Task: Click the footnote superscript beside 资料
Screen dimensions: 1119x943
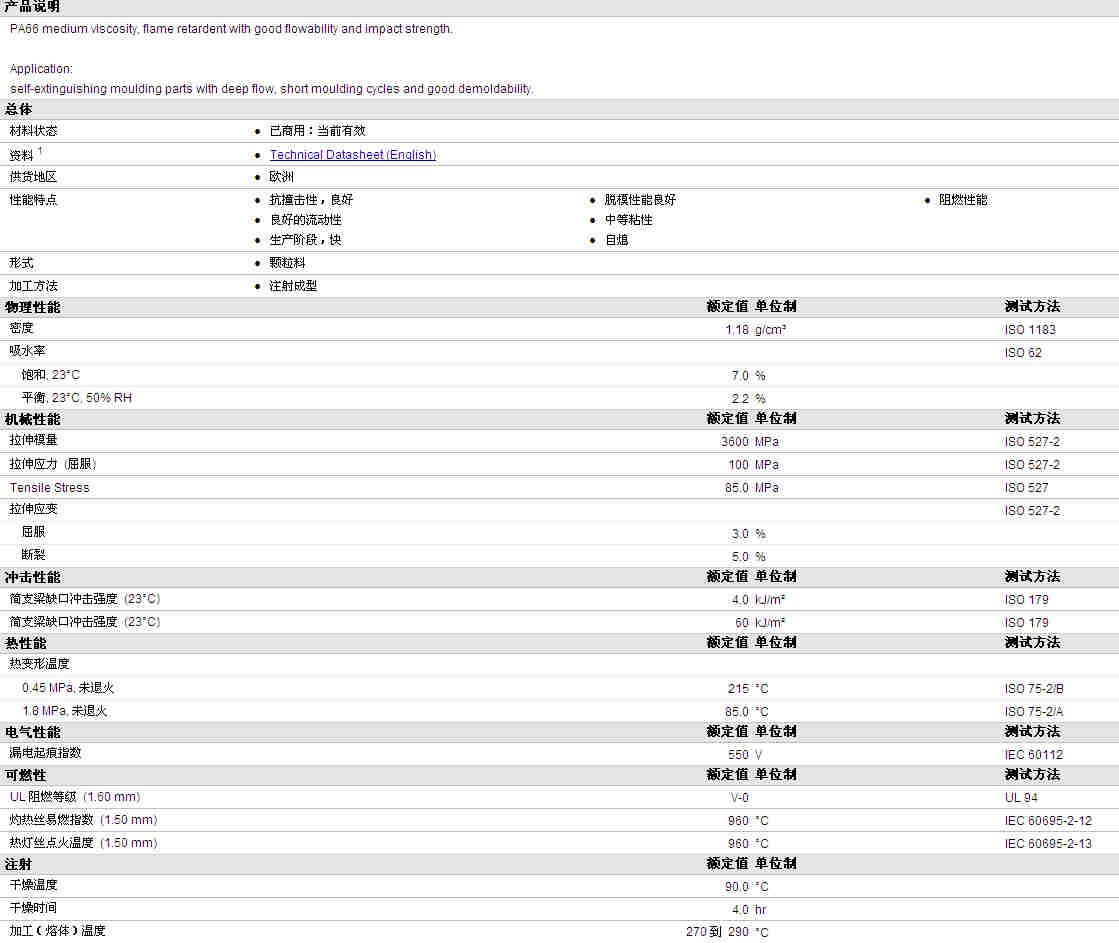Action: point(40,151)
